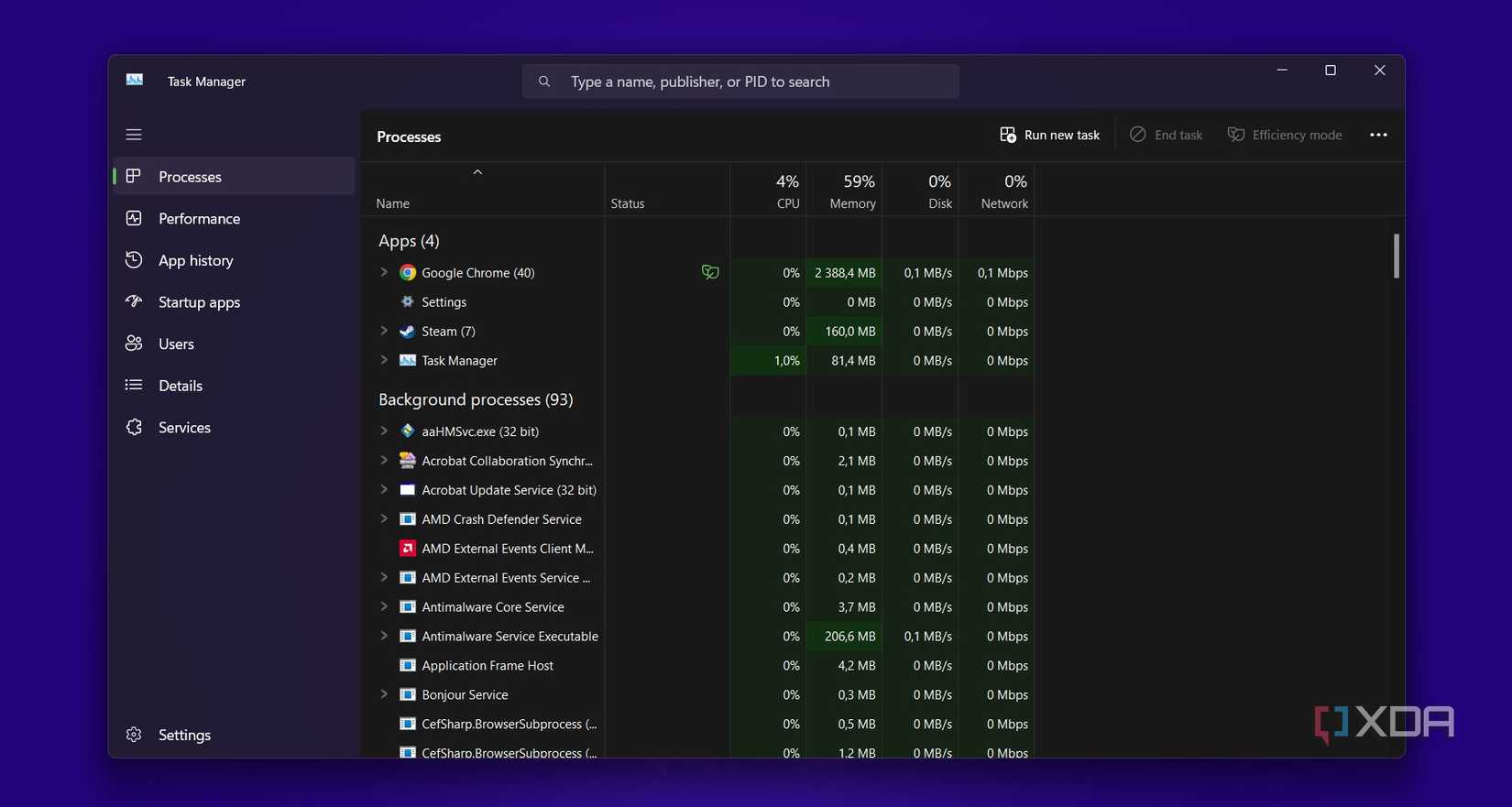Open the Services puzzle icon
The height and width of the screenshot is (807, 1512).
click(x=134, y=427)
